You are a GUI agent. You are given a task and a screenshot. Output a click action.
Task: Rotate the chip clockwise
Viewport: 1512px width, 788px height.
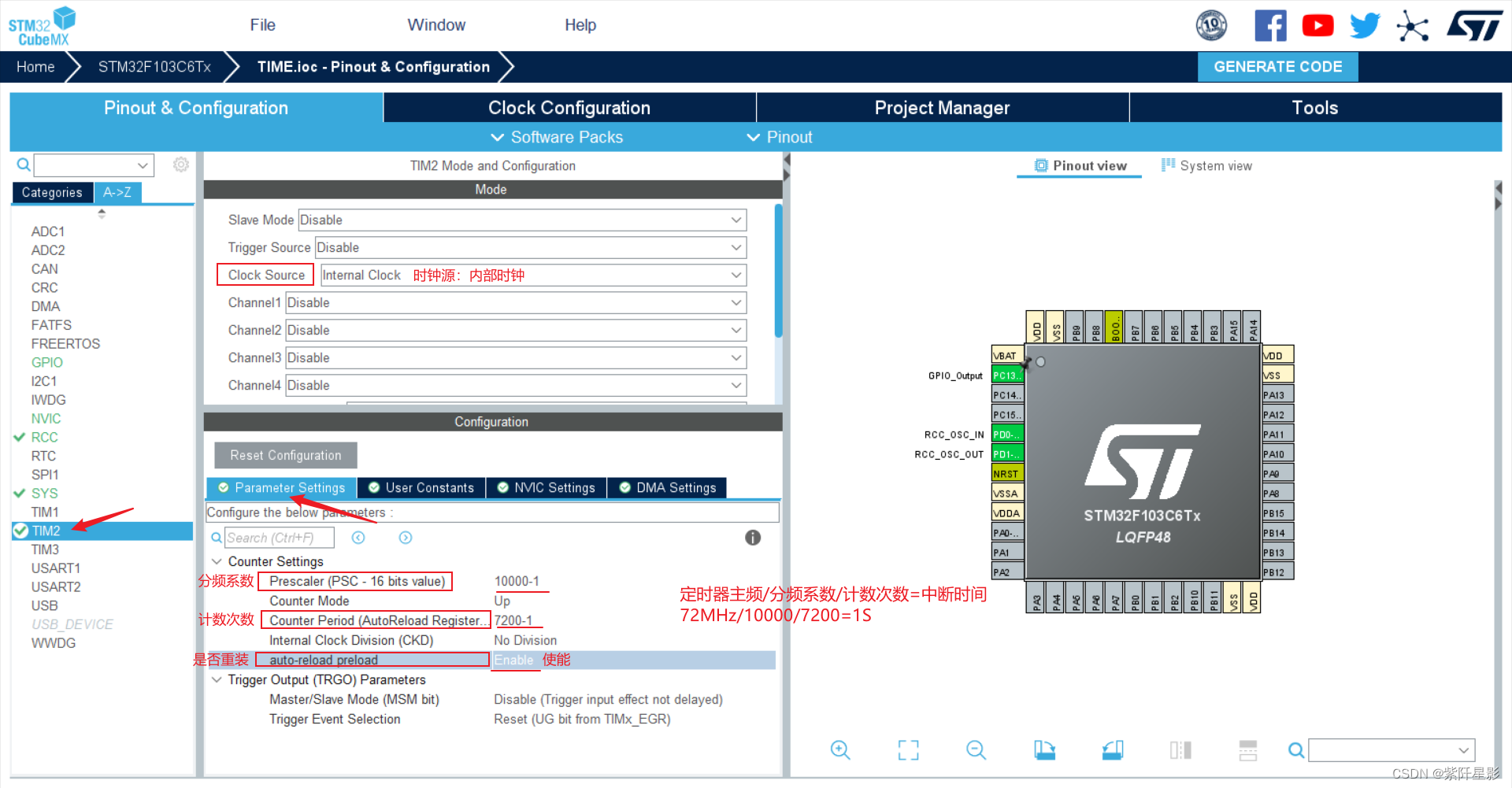[x=1044, y=750]
